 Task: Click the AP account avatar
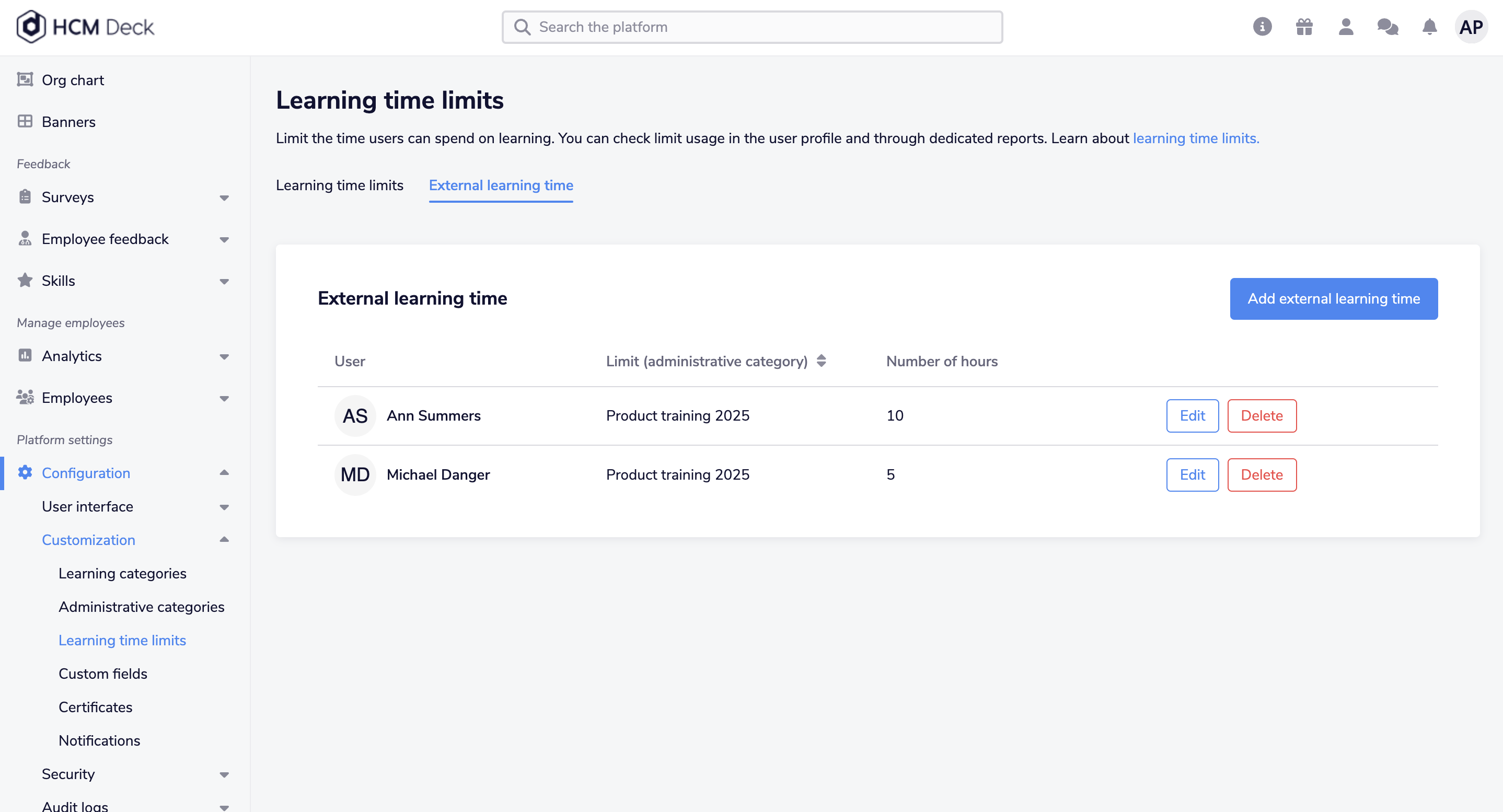[x=1471, y=27]
